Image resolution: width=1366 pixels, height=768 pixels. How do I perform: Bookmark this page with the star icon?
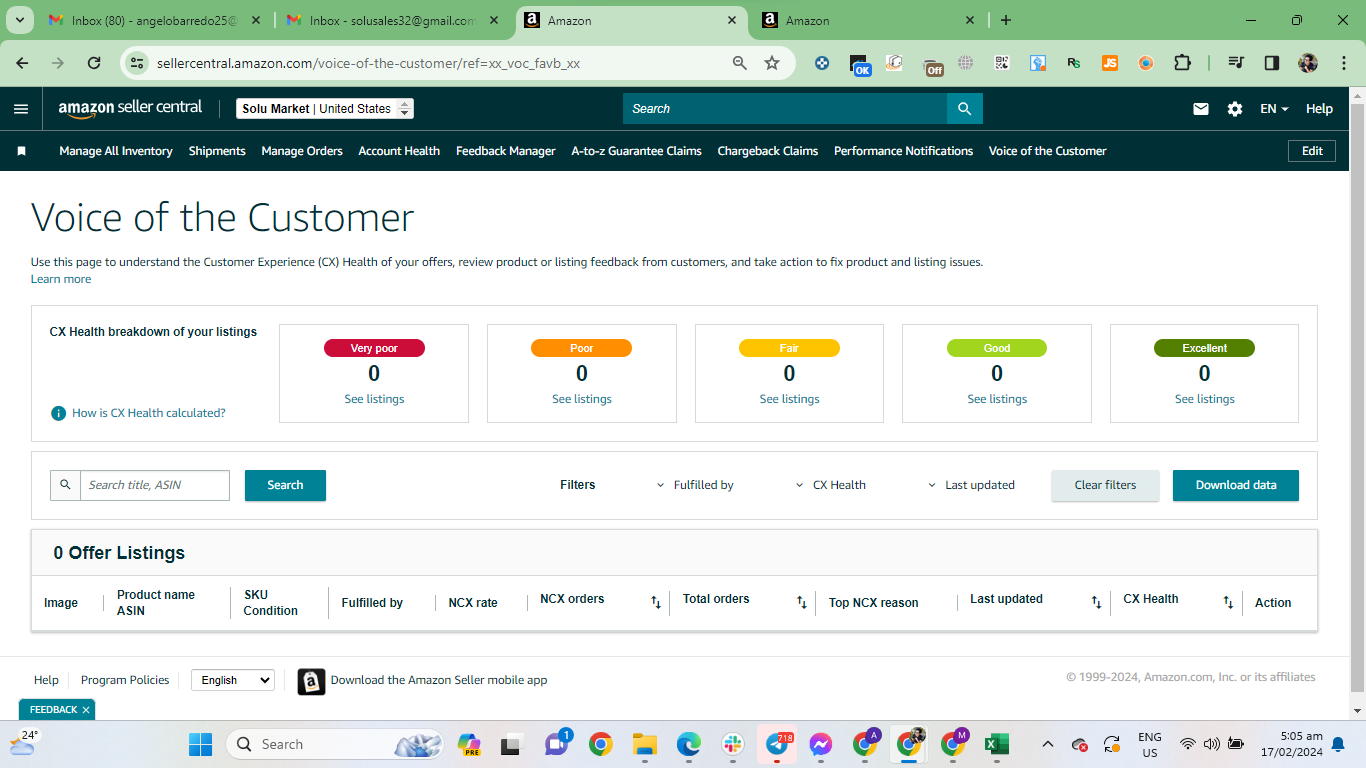click(x=772, y=63)
